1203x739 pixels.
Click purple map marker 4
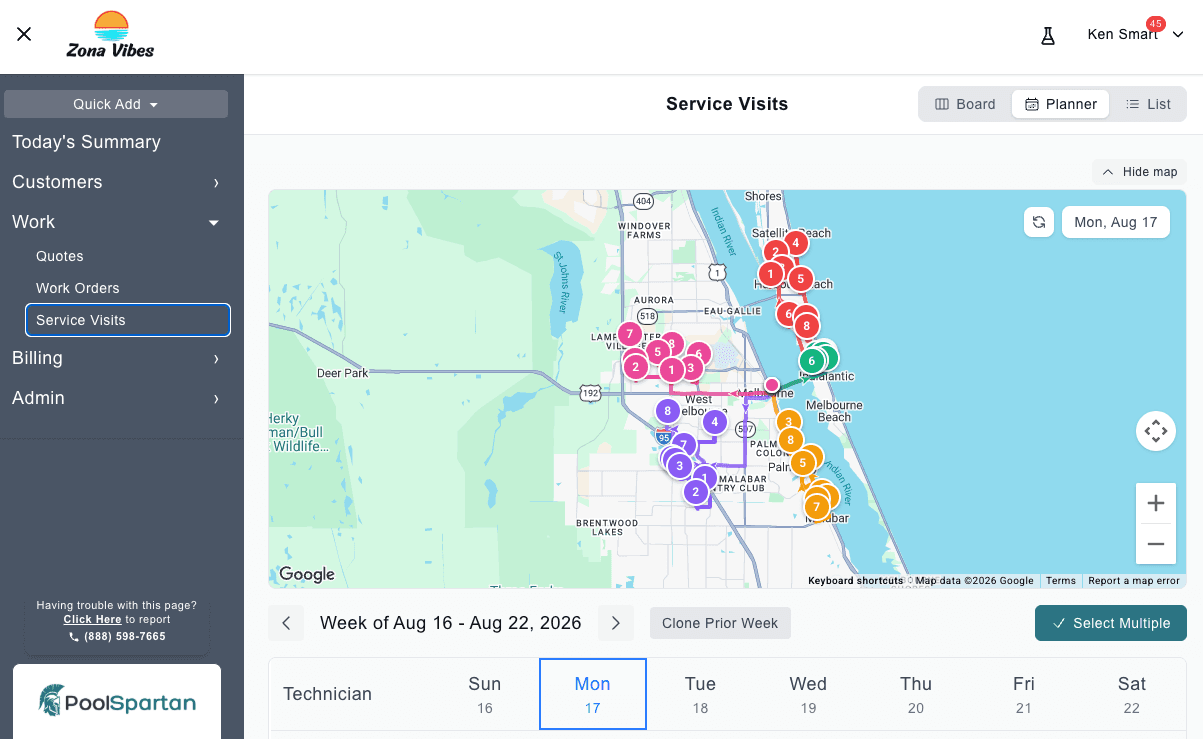point(714,422)
